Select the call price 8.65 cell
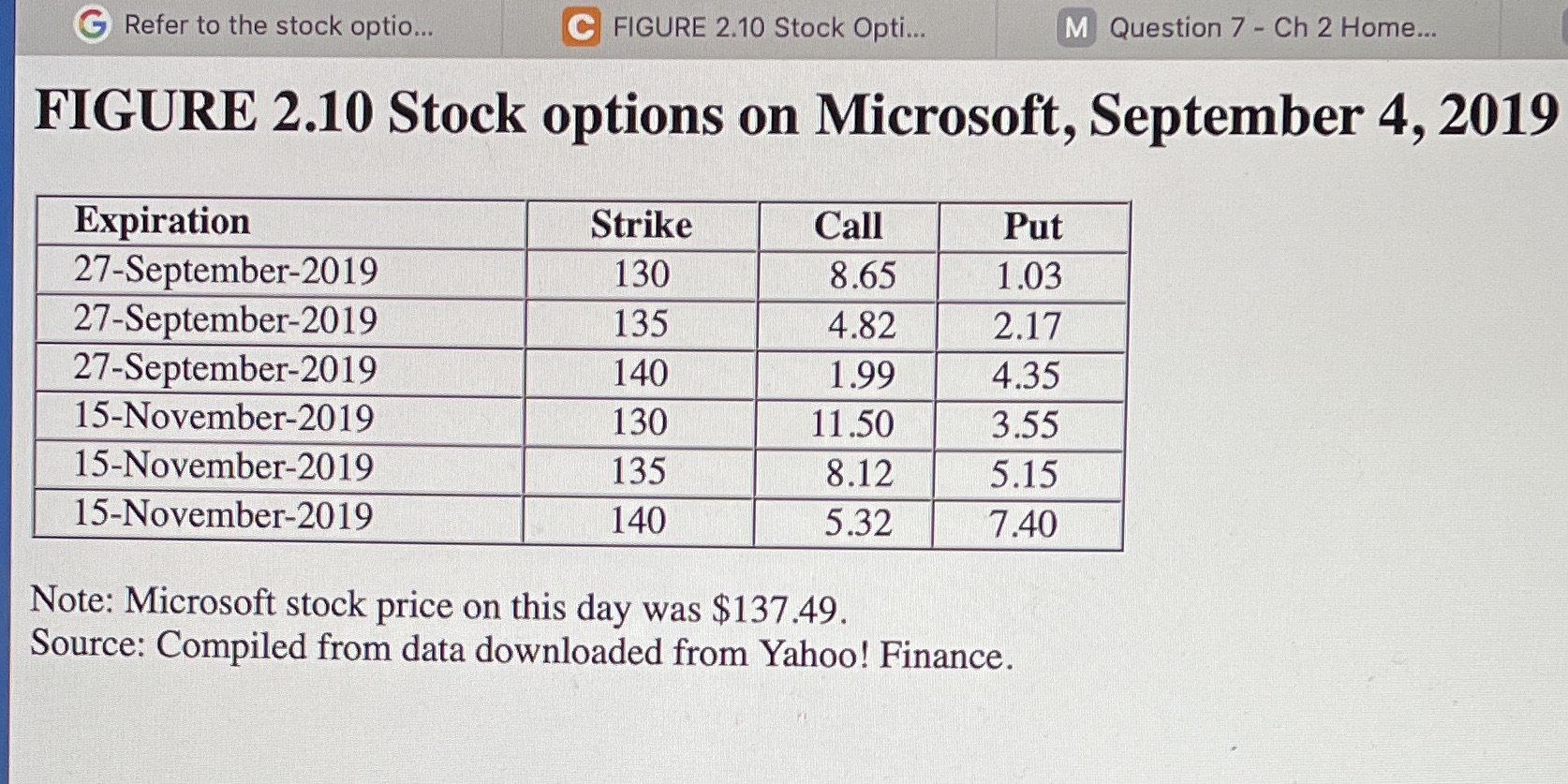Image resolution: width=1568 pixels, height=784 pixels. pos(847,276)
